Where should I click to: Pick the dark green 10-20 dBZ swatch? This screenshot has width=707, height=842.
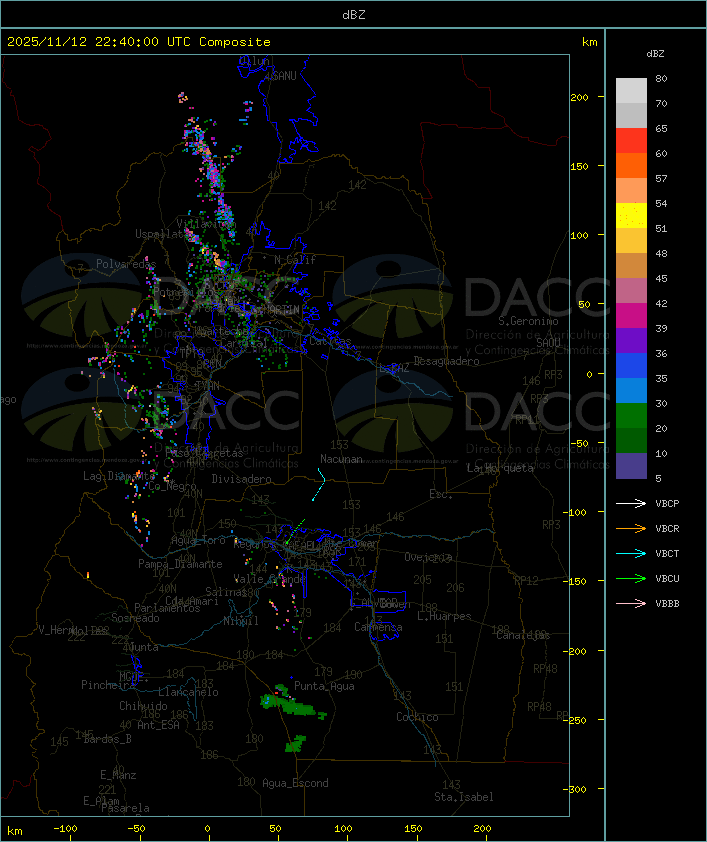pyautogui.click(x=631, y=440)
